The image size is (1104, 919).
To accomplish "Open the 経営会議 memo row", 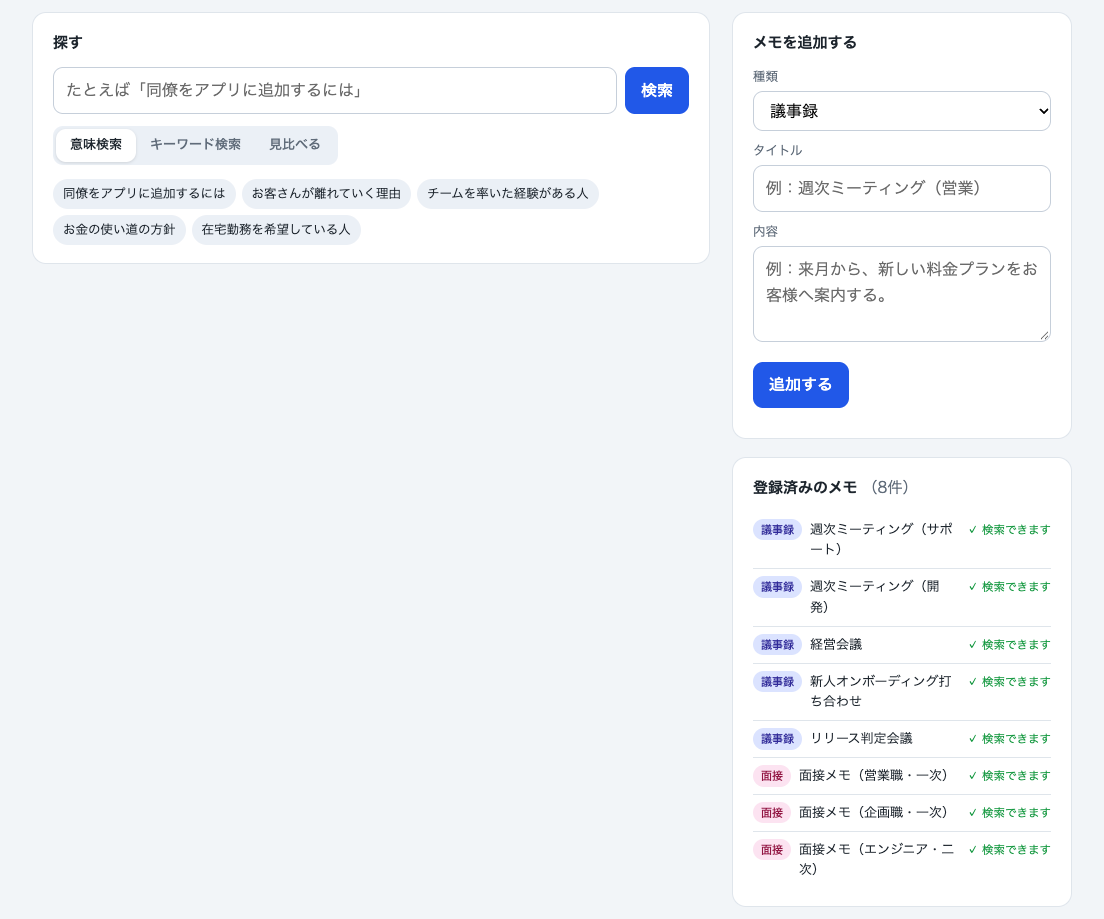I will [901, 645].
